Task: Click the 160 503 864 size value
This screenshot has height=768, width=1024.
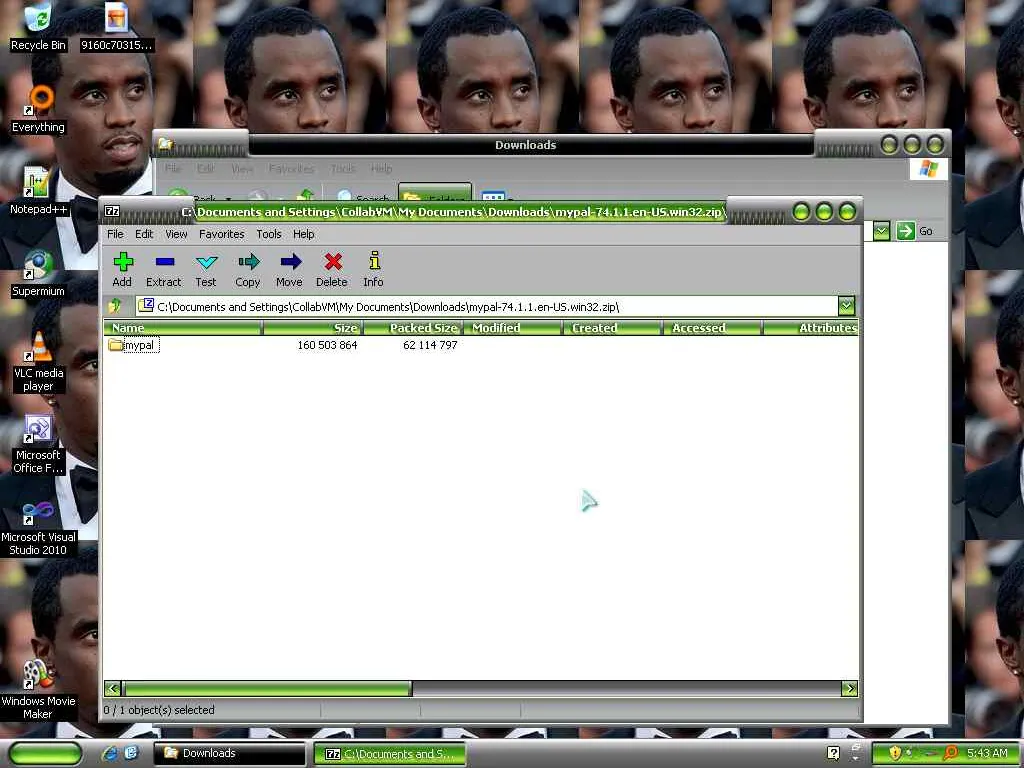Action: pos(327,345)
